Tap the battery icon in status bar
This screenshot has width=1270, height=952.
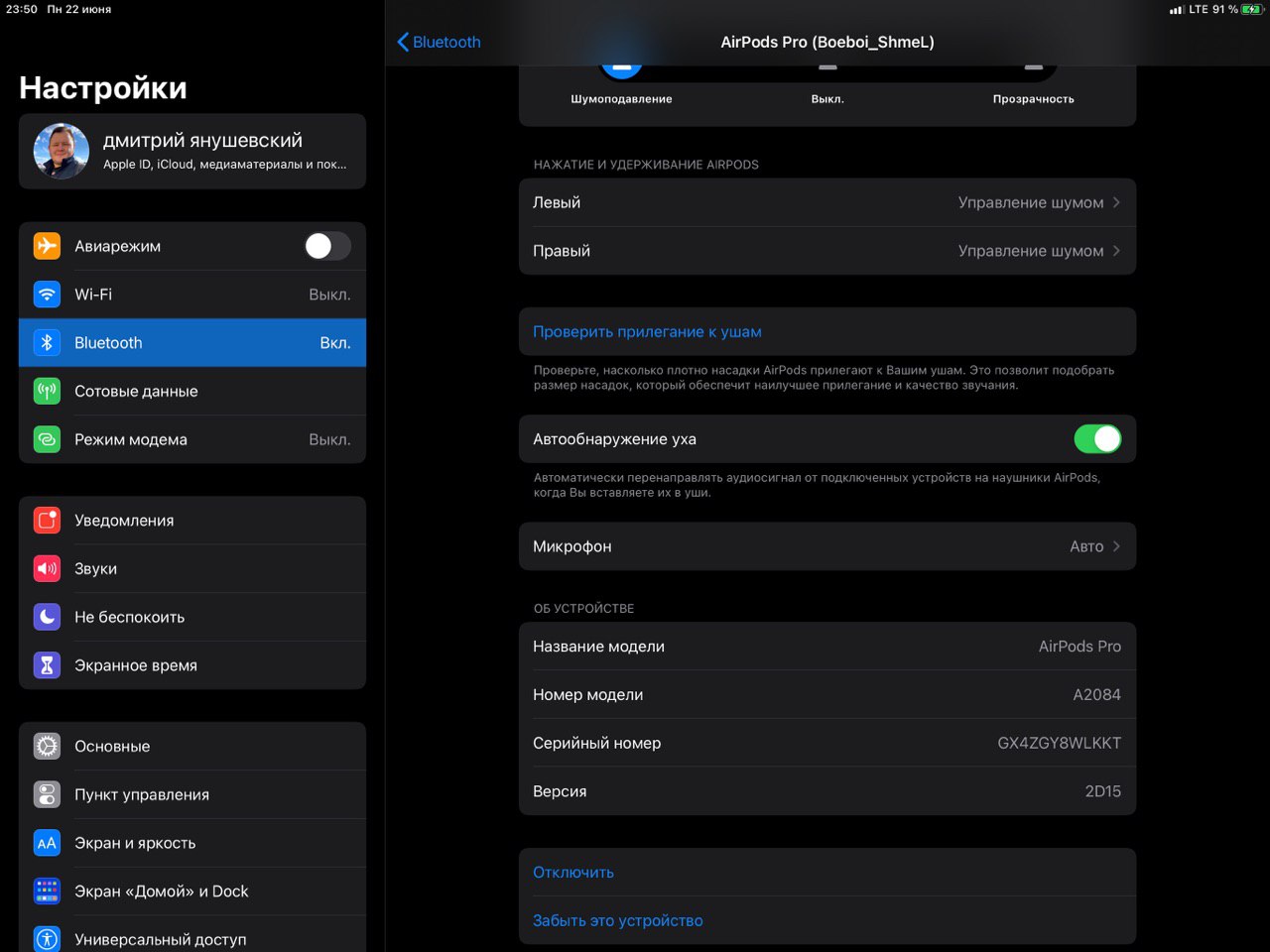coord(1251,9)
